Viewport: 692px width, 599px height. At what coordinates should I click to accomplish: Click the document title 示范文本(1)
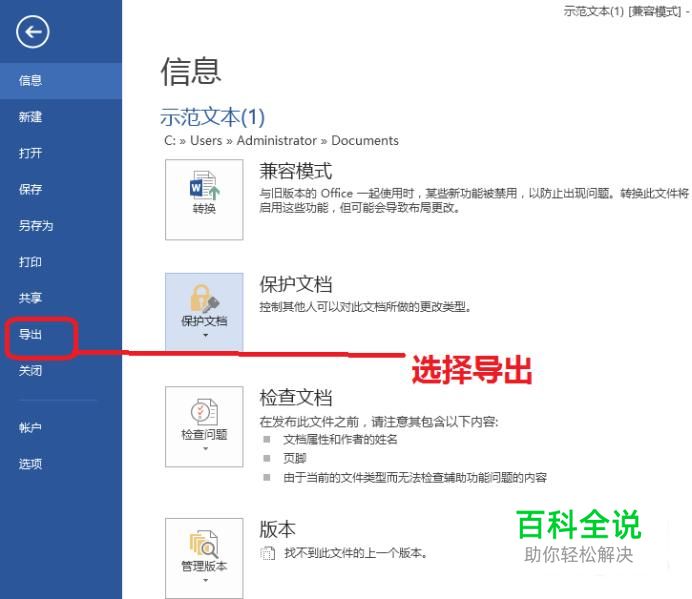click(213, 117)
